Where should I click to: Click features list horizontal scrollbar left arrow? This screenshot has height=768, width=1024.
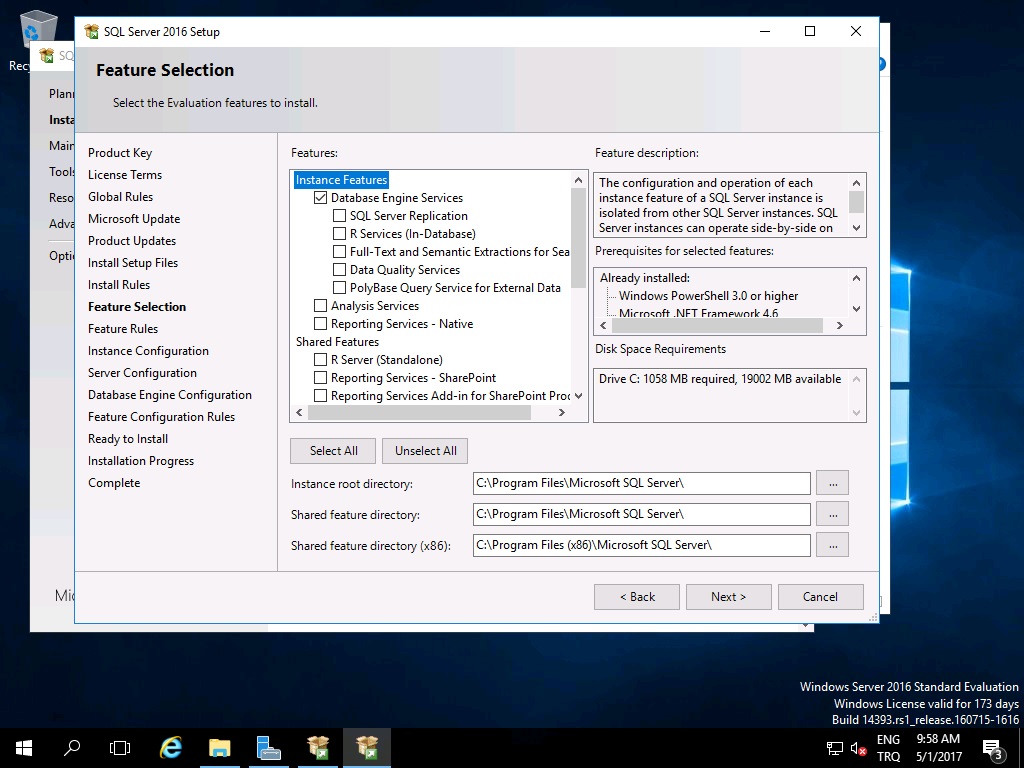(x=300, y=413)
